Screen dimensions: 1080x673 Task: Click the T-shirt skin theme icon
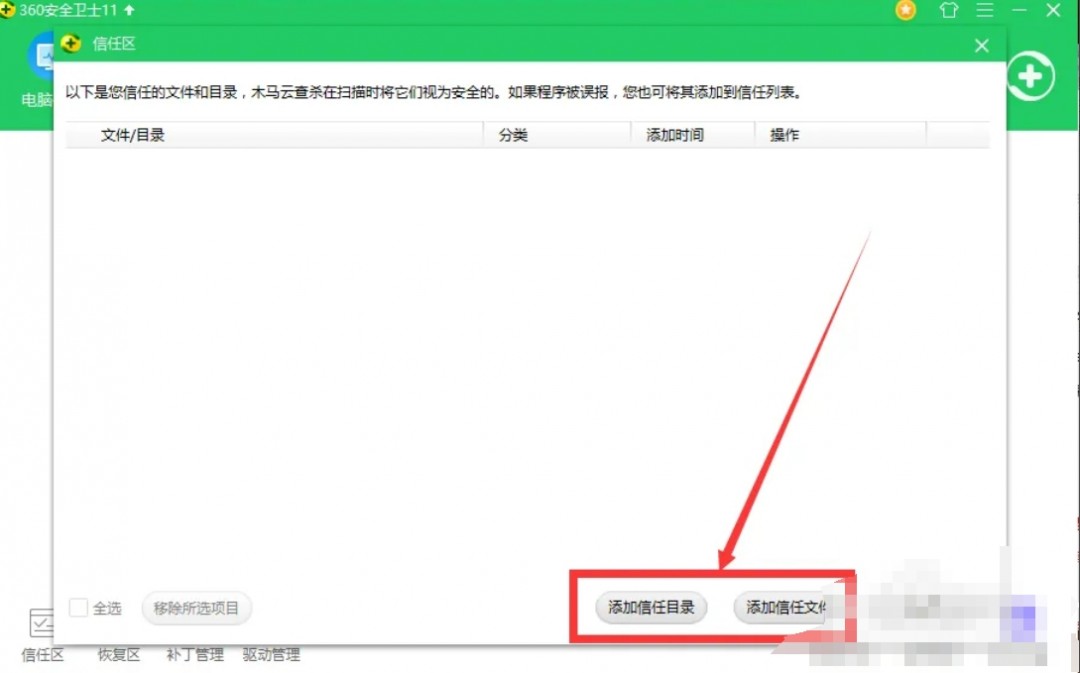(947, 11)
